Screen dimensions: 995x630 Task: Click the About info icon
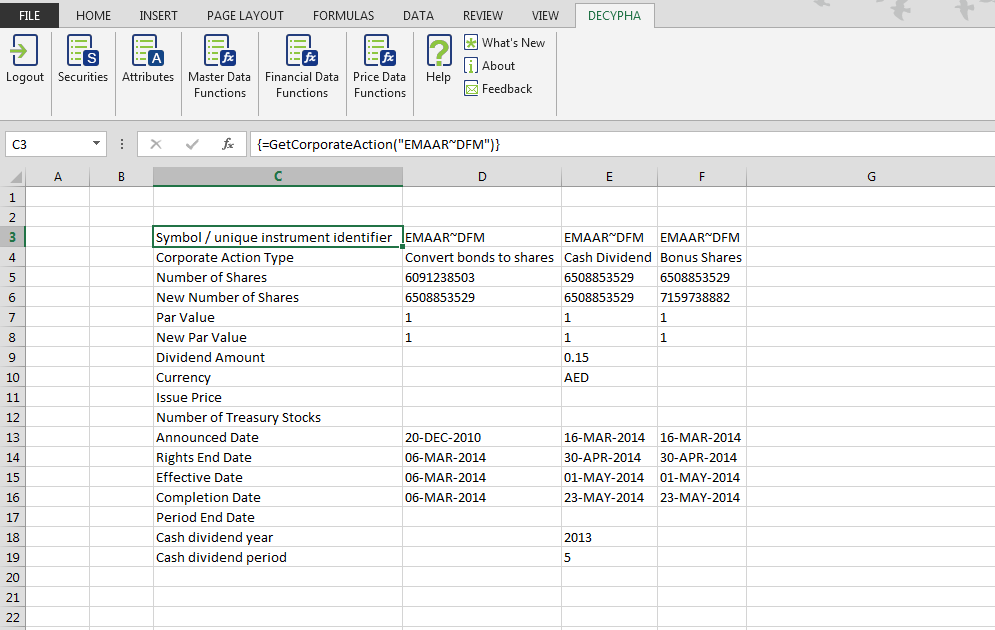click(471, 65)
